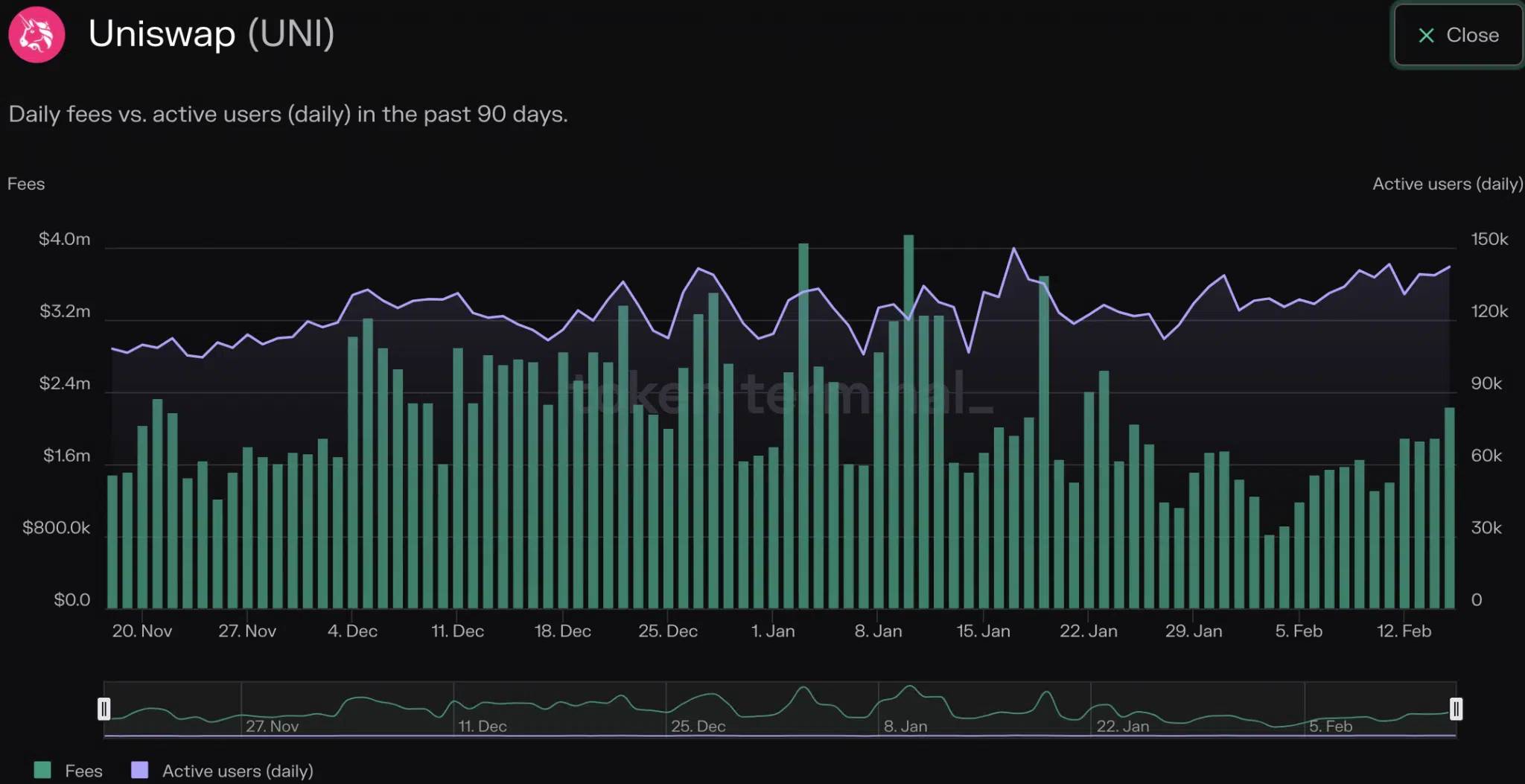Click the green Fees legend swatch
This screenshot has height=784, width=1525.
[x=42, y=770]
